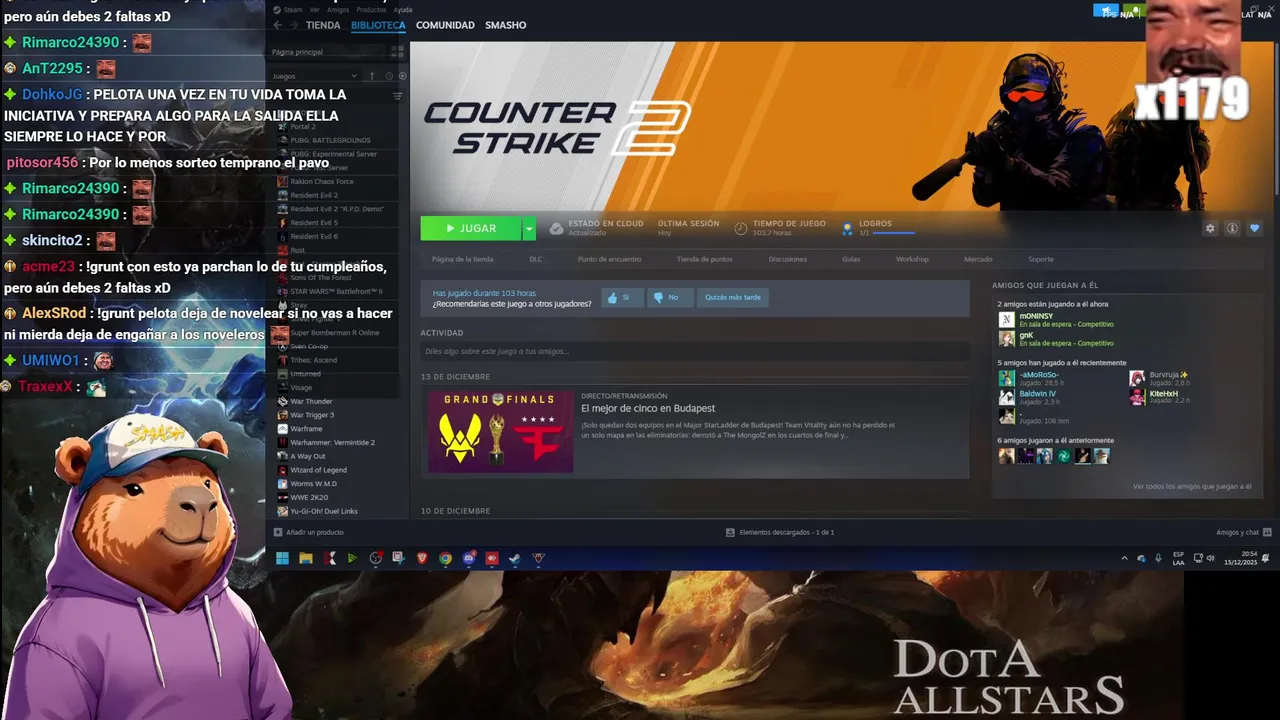Open the game info icon
1280x720 pixels.
coord(1232,228)
